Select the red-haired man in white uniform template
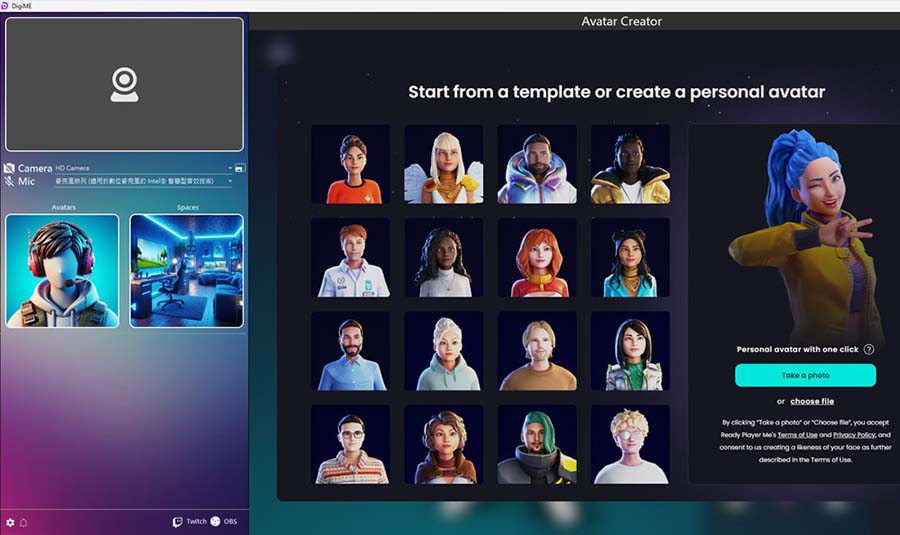The image size is (900, 535). point(351,258)
